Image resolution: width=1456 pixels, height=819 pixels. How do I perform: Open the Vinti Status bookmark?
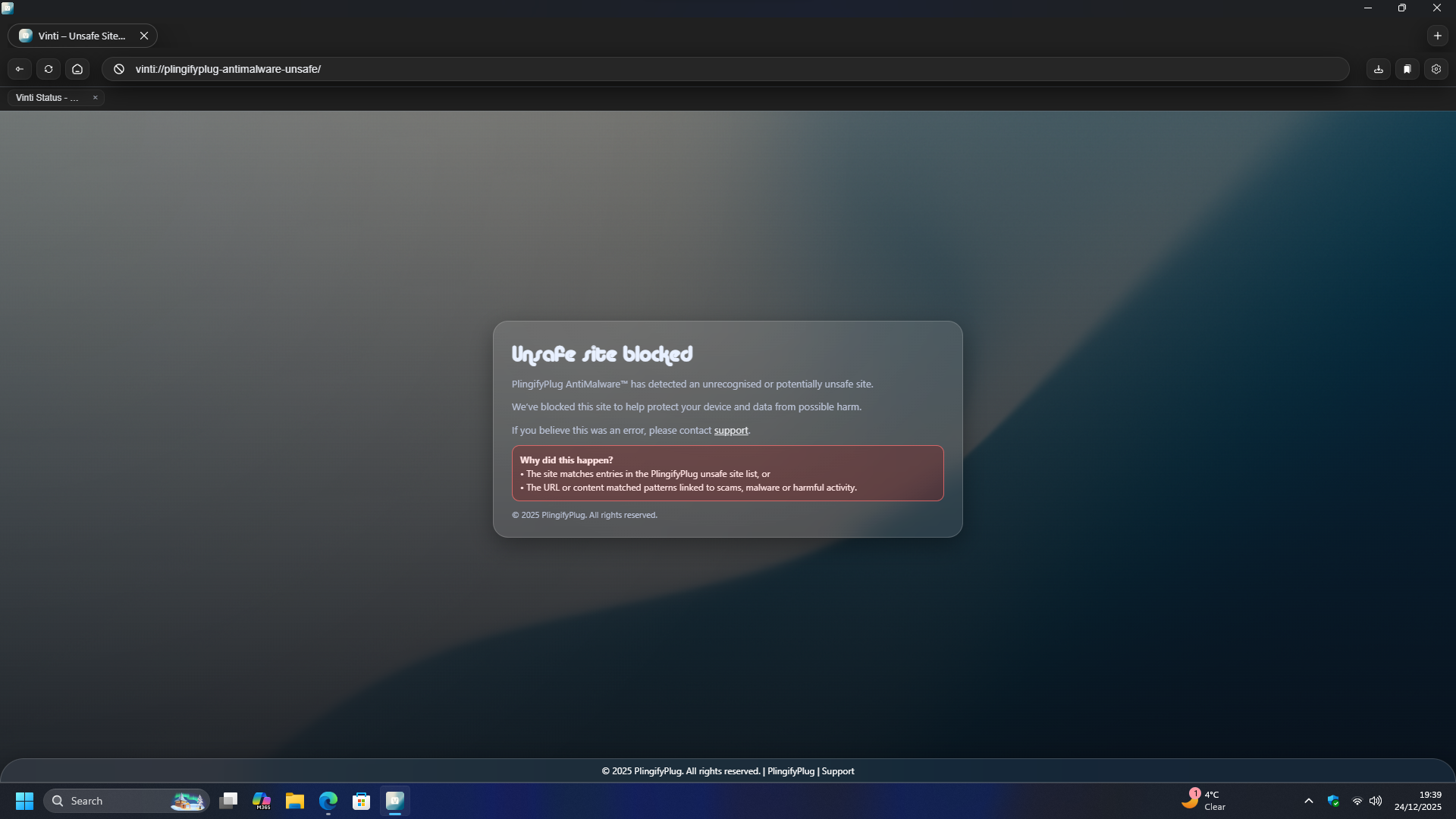(x=47, y=98)
